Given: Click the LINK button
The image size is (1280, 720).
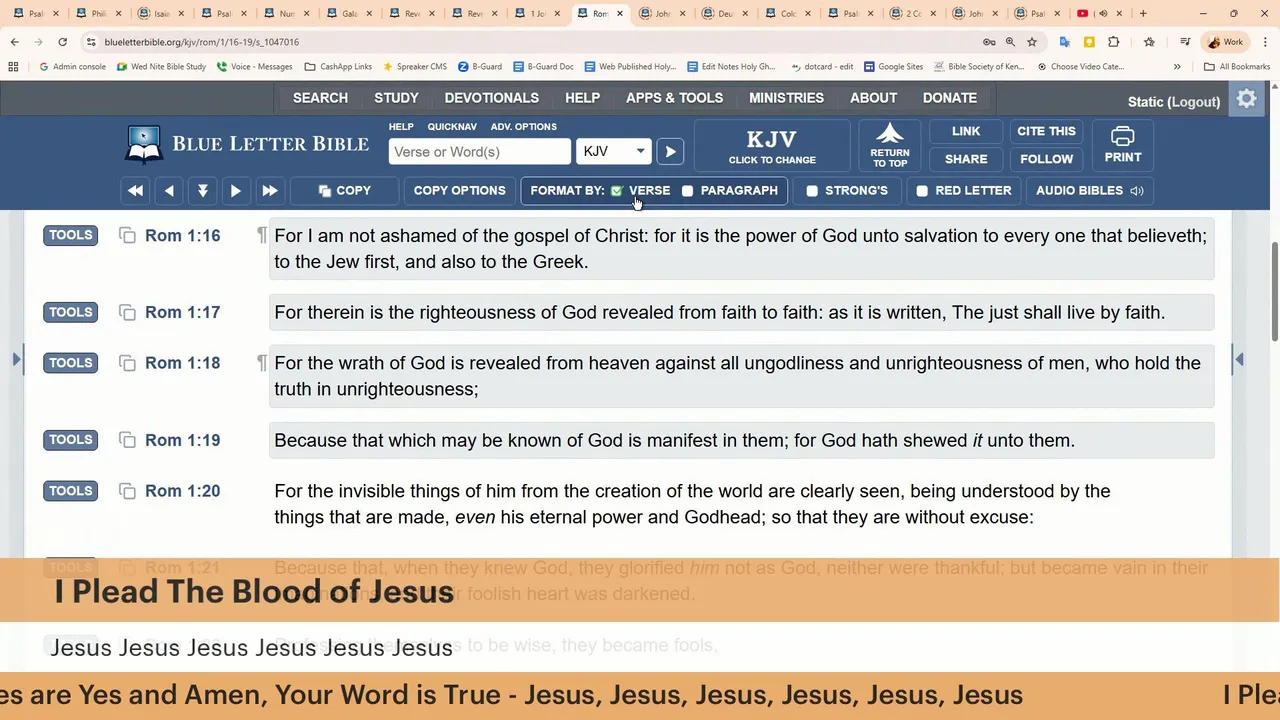Looking at the screenshot, I should (x=966, y=131).
